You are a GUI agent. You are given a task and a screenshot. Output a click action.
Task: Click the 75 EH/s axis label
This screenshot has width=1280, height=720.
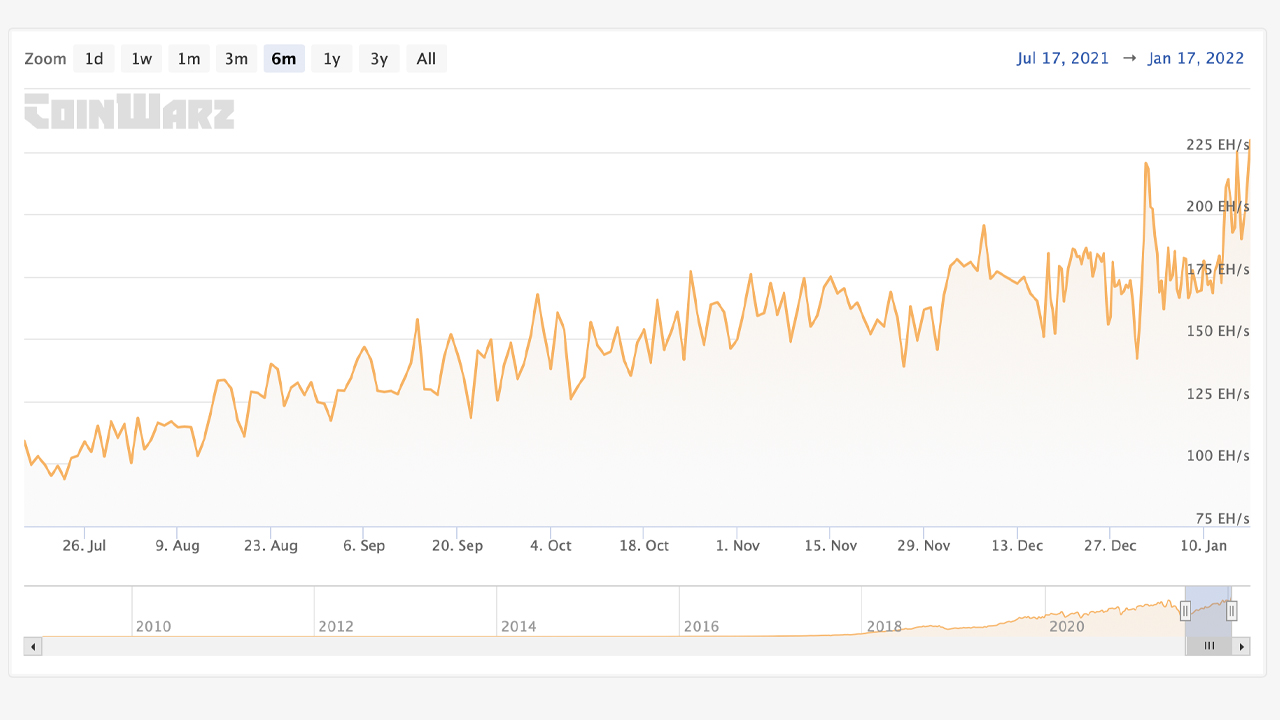(x=1222, y=519)
